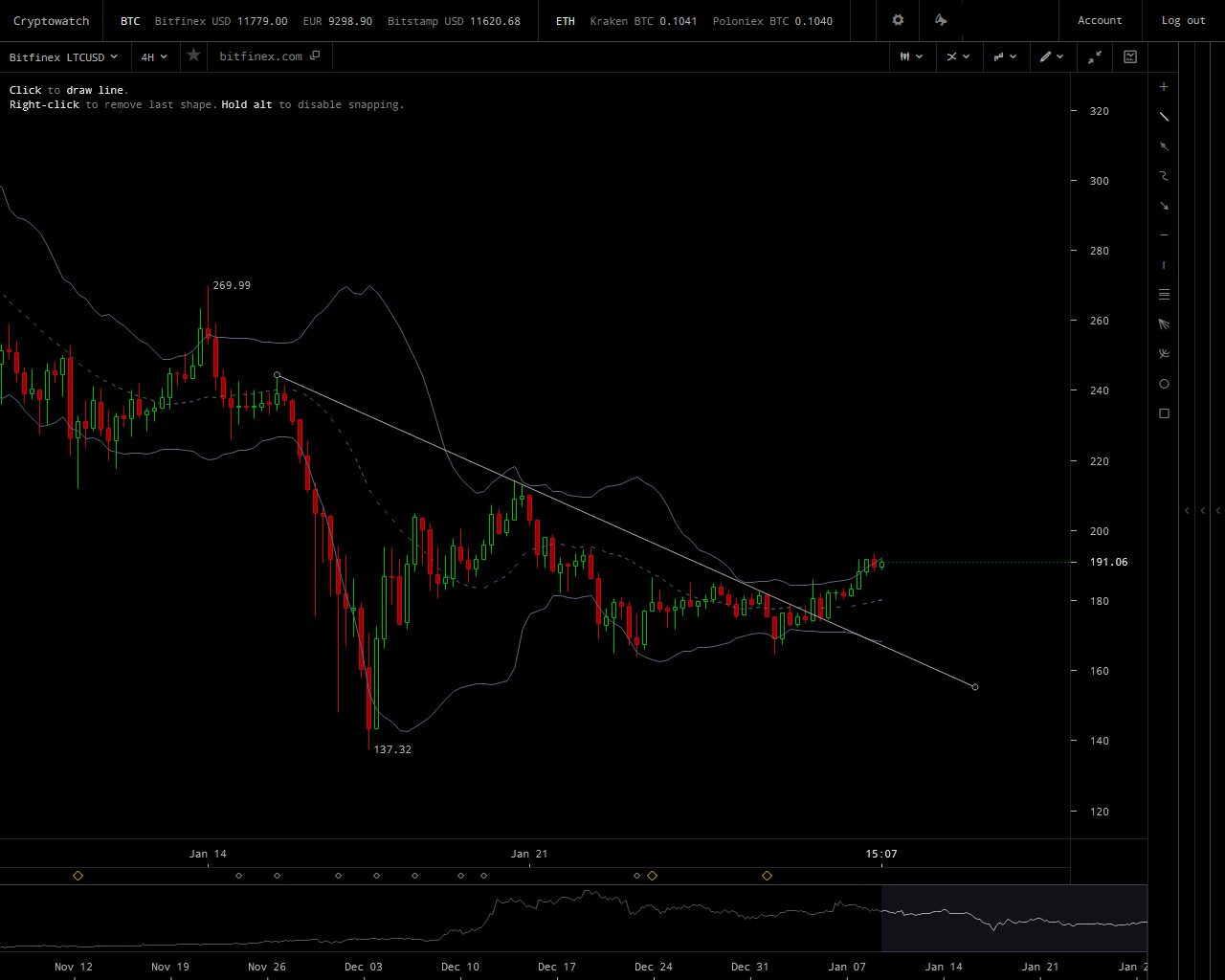This screenshot has height=980, width=1225.
Task: Open Bitfinex USD 11779.00 ticker
Action: coord(221,21)
